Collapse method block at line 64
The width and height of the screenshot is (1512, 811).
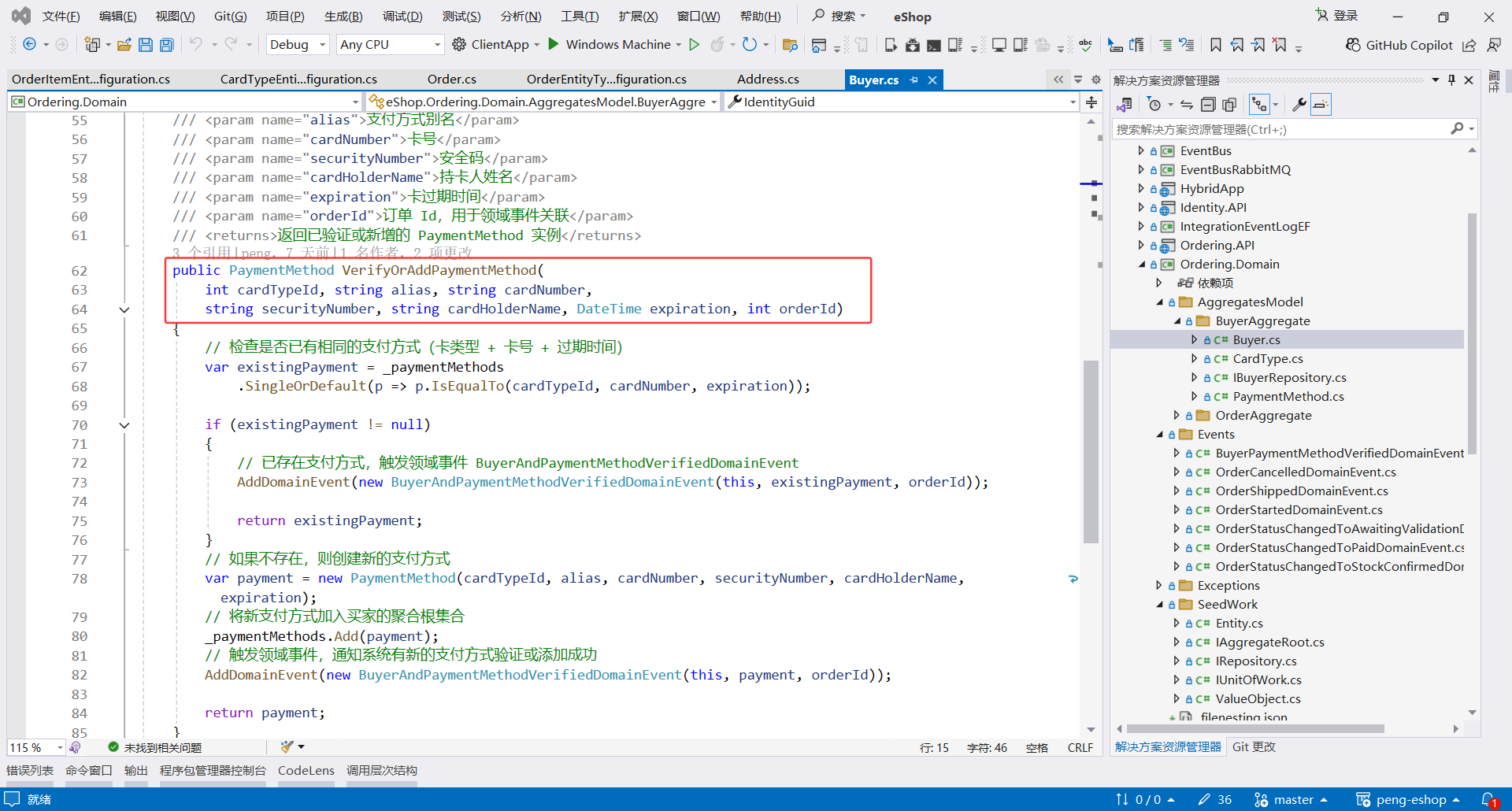tap(124, 309)
